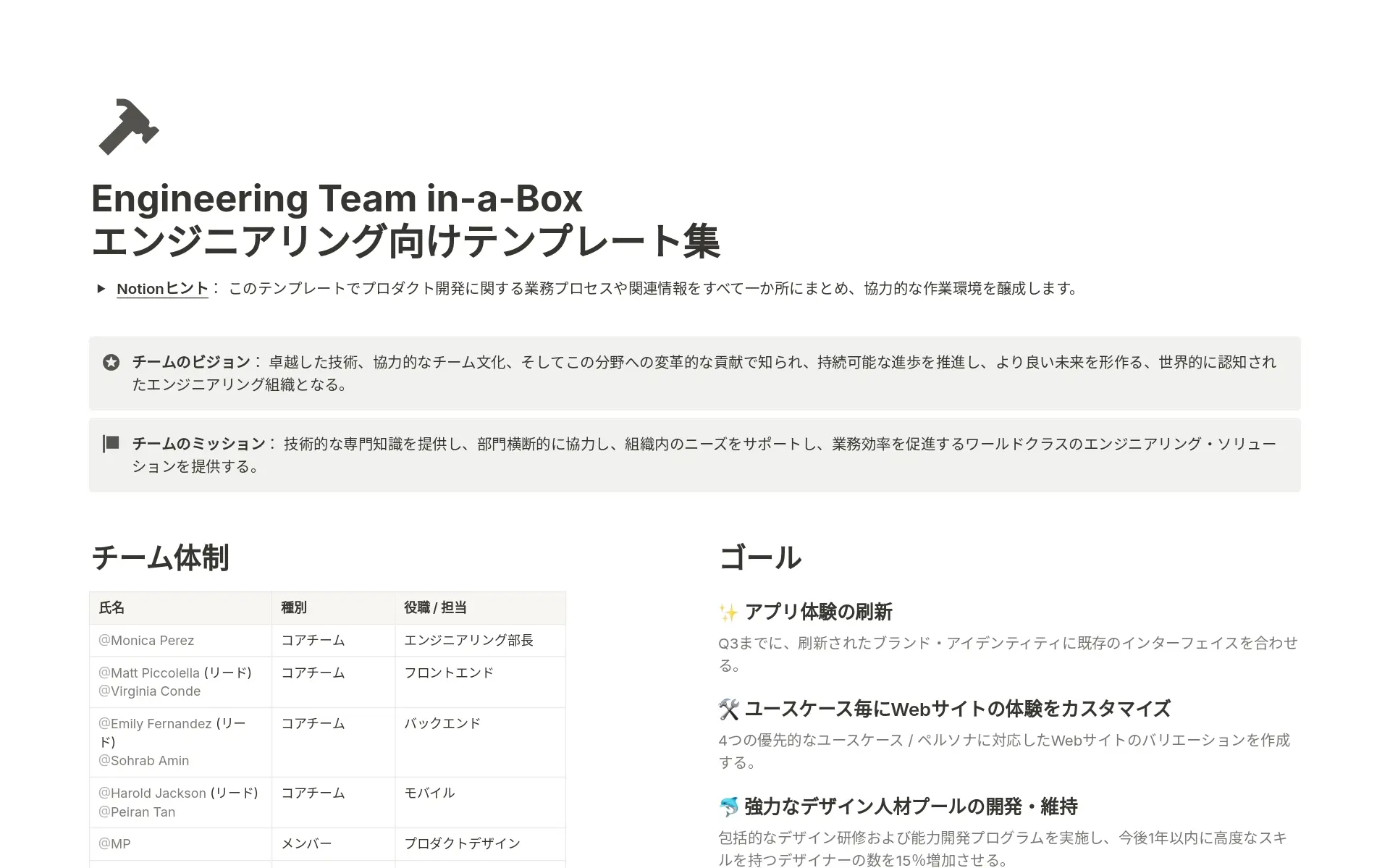Screen dimensions: 1390x868
Task: Open @Virginia Conde's mention
Action: tap(149, 691)
